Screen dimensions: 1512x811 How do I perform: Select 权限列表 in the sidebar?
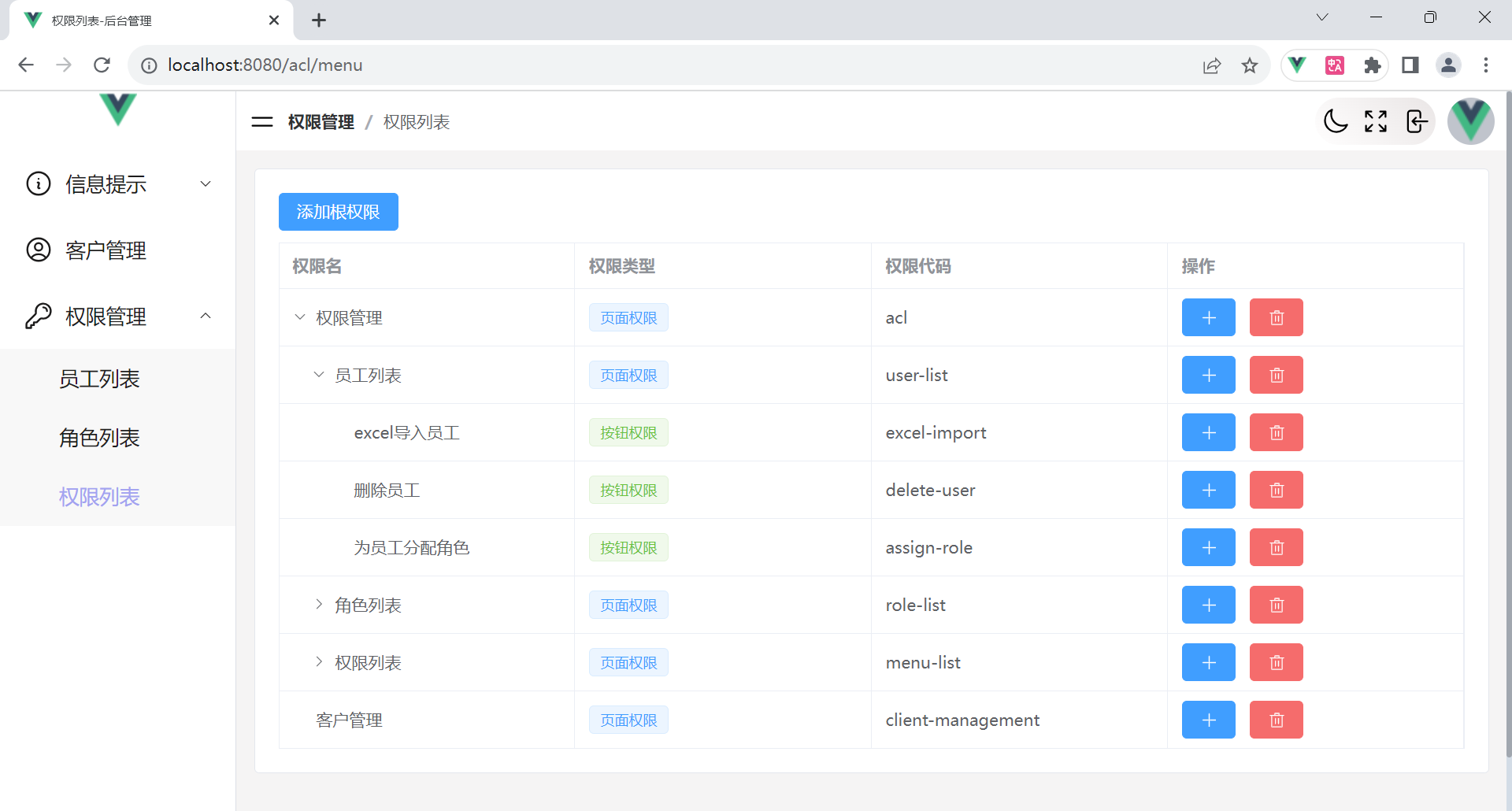(118, 497)
